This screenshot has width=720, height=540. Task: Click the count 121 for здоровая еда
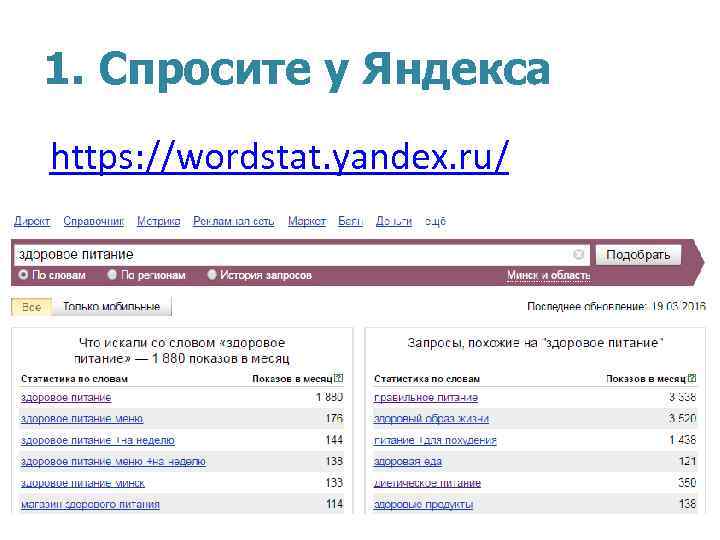pyautogui.click(x=687, y=461)
